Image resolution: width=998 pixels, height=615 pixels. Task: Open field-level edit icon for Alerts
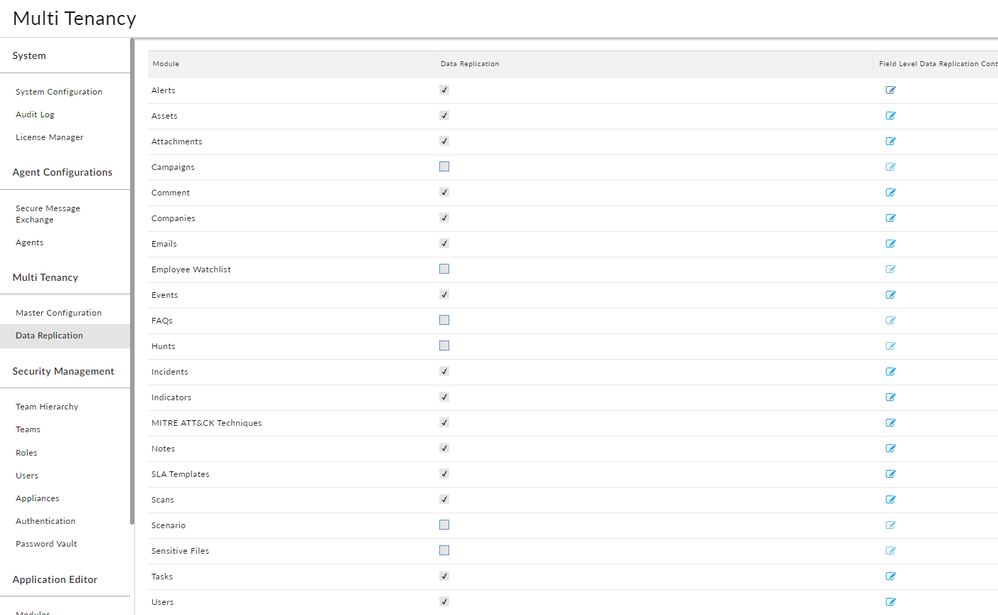pos(890,90)
